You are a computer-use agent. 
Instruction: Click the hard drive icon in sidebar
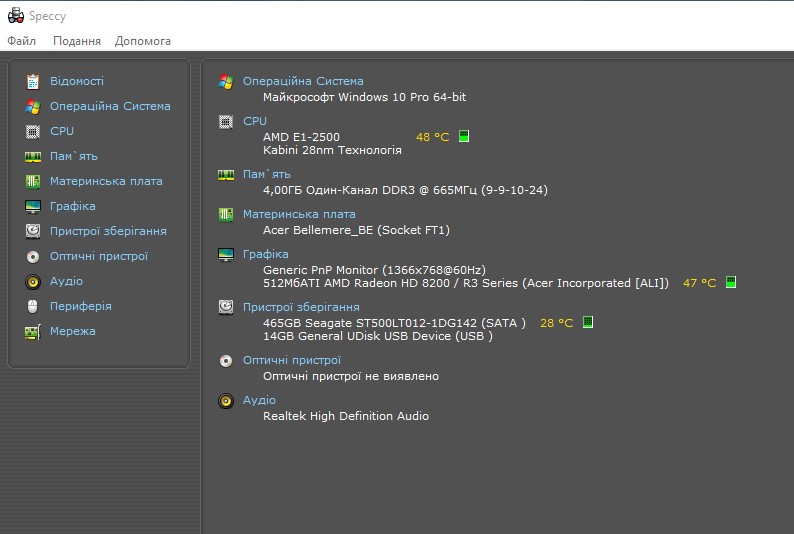pos(33,231)
